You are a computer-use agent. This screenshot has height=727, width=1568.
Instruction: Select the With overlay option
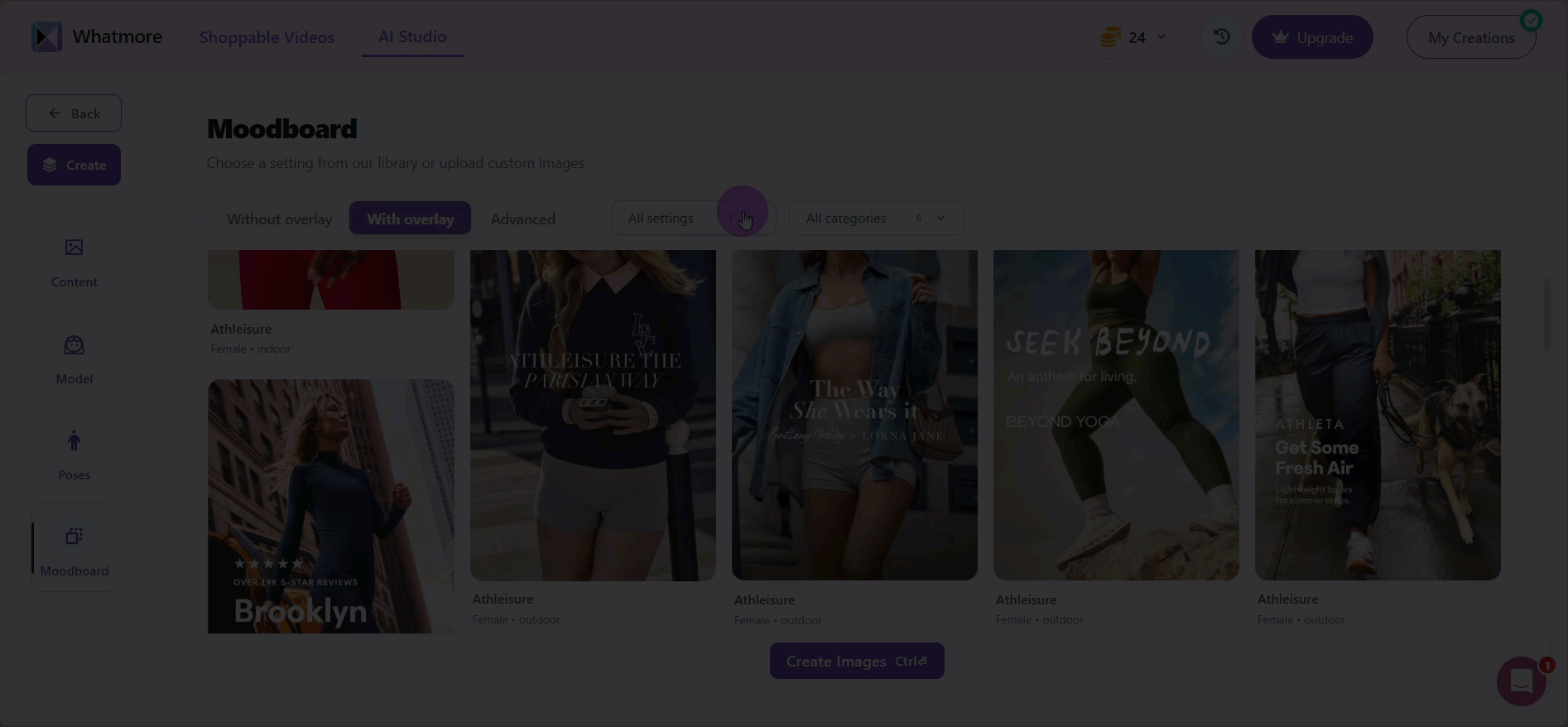(410, 219)
